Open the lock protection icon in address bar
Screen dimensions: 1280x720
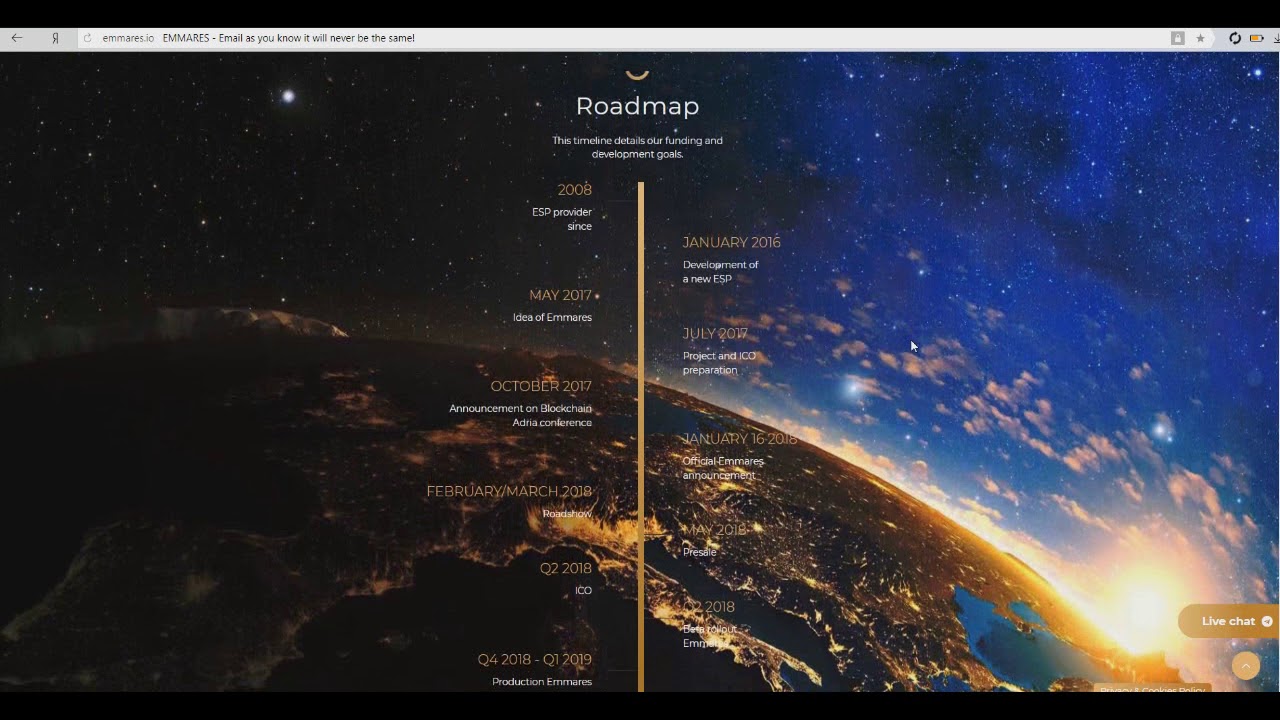(x=1178, y=38)
